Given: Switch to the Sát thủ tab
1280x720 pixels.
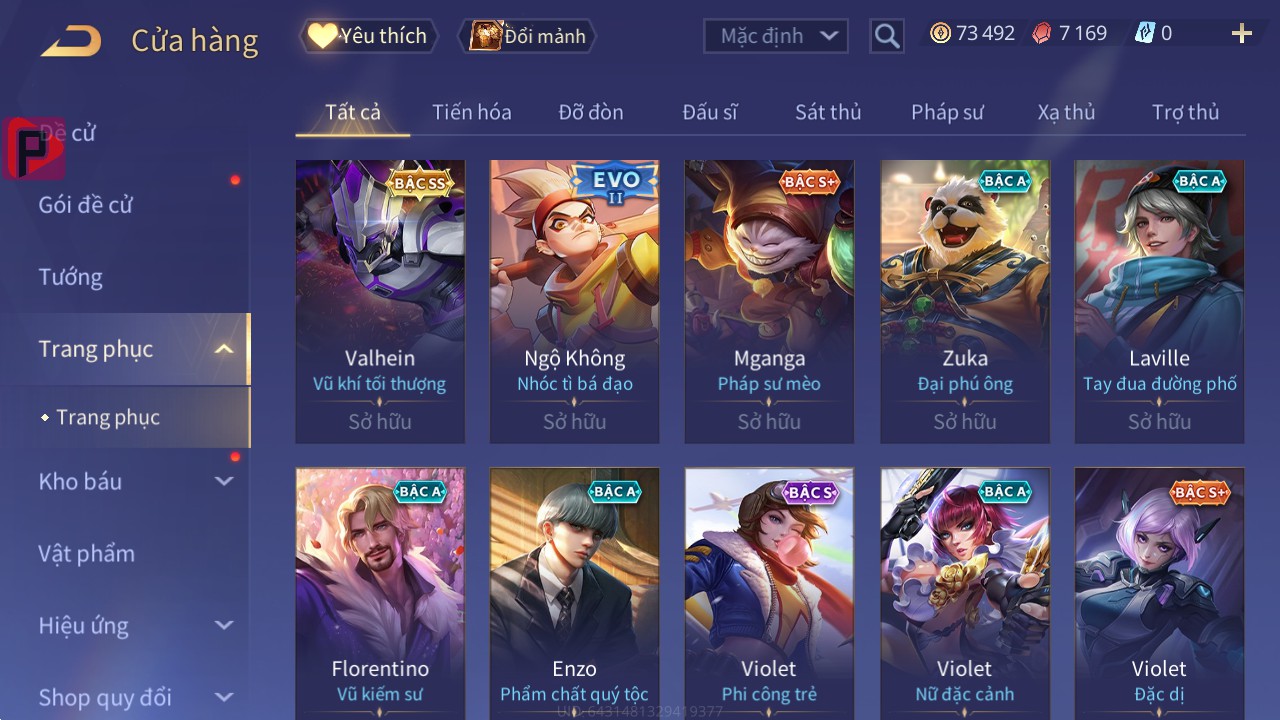Looking at the screenshot, I should coord(828,112).
